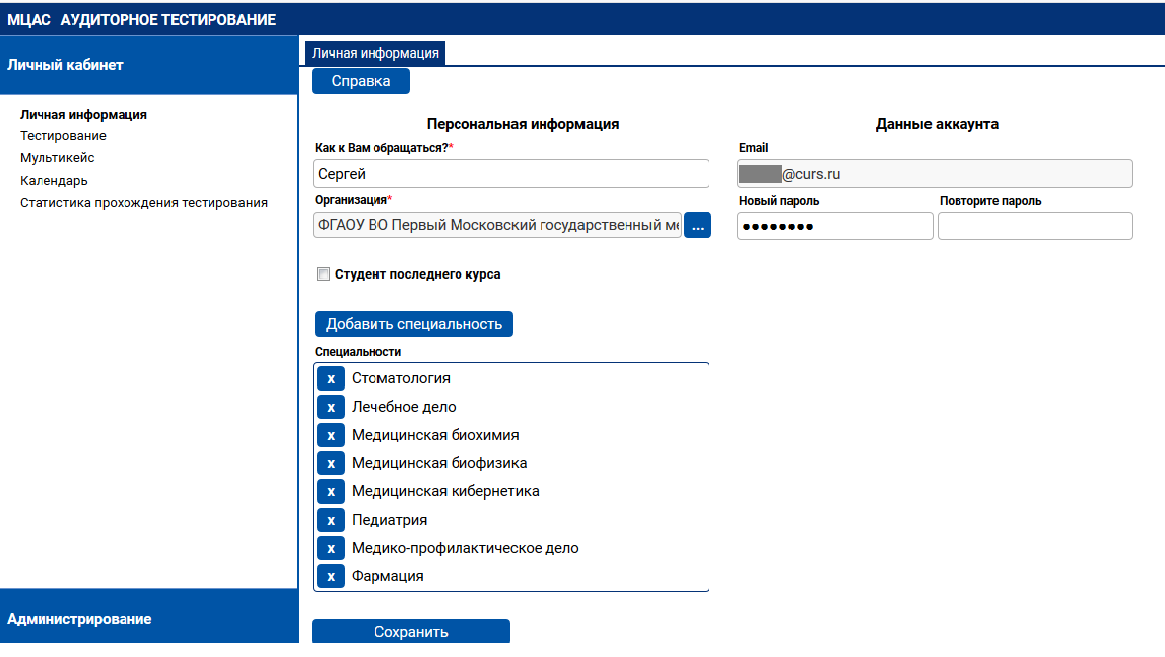Remove the Стоматология specialty

pyautogui.click(x=331, y=379)
